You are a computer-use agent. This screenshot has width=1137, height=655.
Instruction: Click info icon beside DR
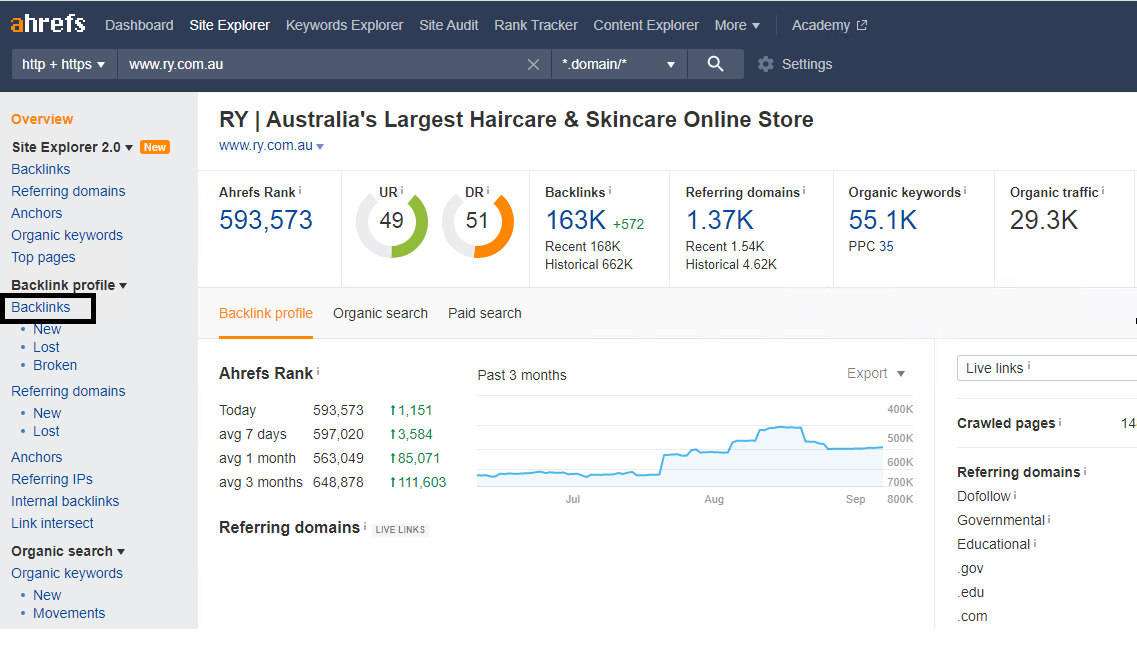coord(488,190)
